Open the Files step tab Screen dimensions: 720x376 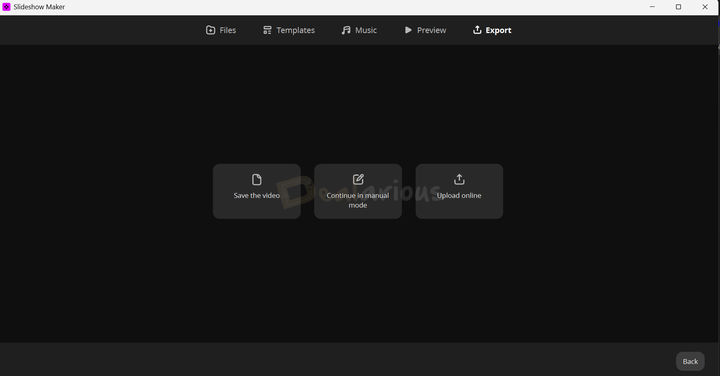coord(220,30)
